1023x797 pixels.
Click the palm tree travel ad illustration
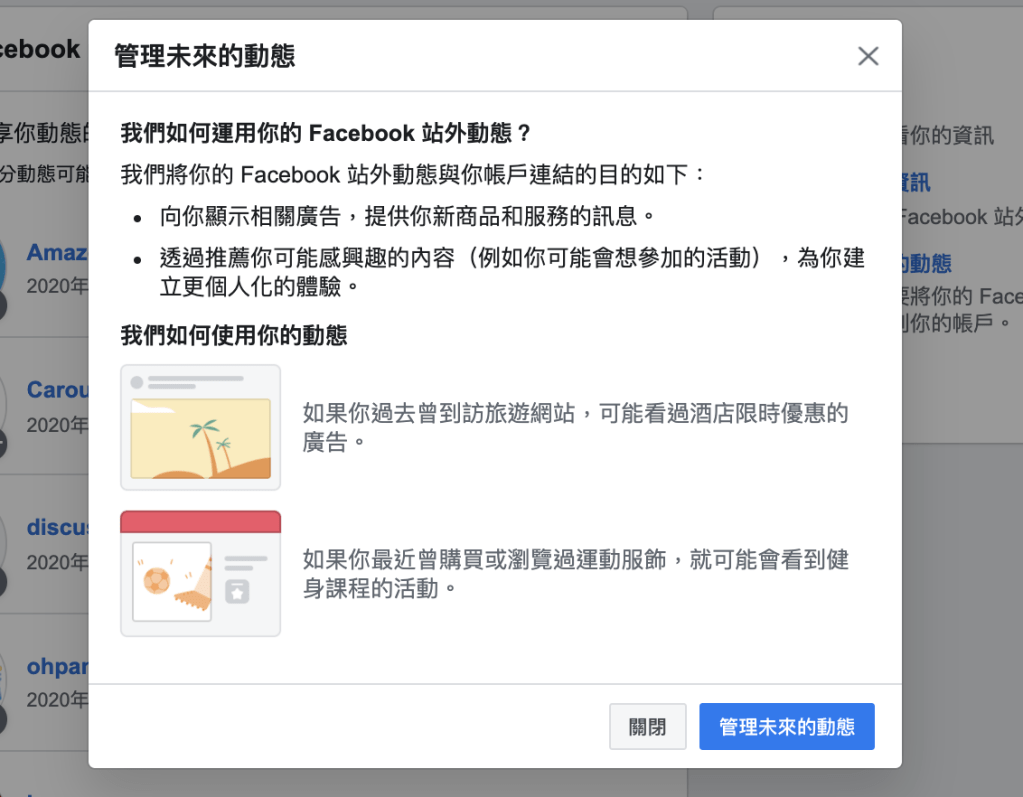click(200, 427)
